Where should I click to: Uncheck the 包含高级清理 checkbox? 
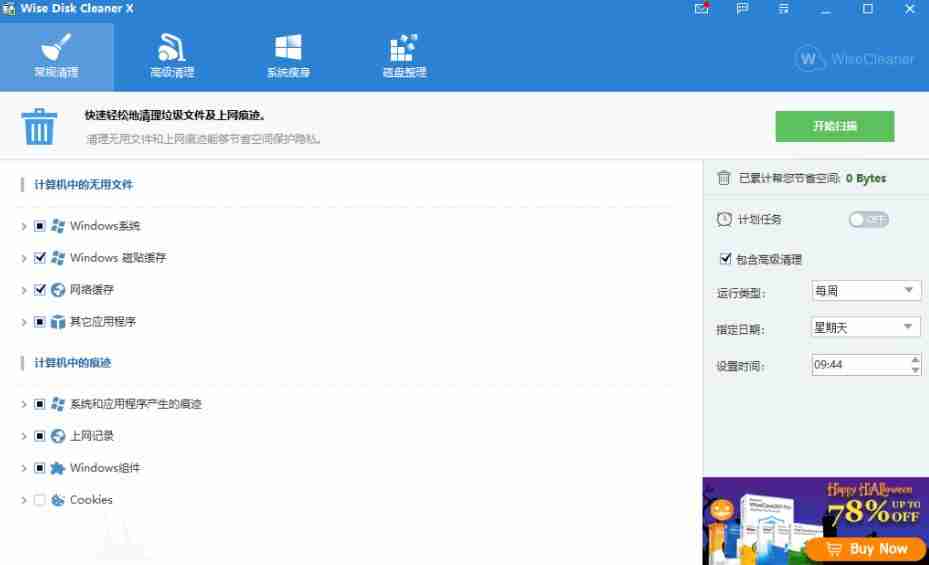725,258
